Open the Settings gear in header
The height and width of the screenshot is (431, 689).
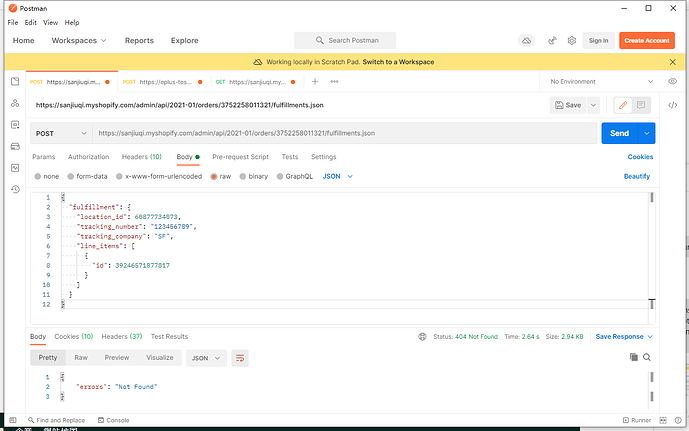click(x=572, y=40)
